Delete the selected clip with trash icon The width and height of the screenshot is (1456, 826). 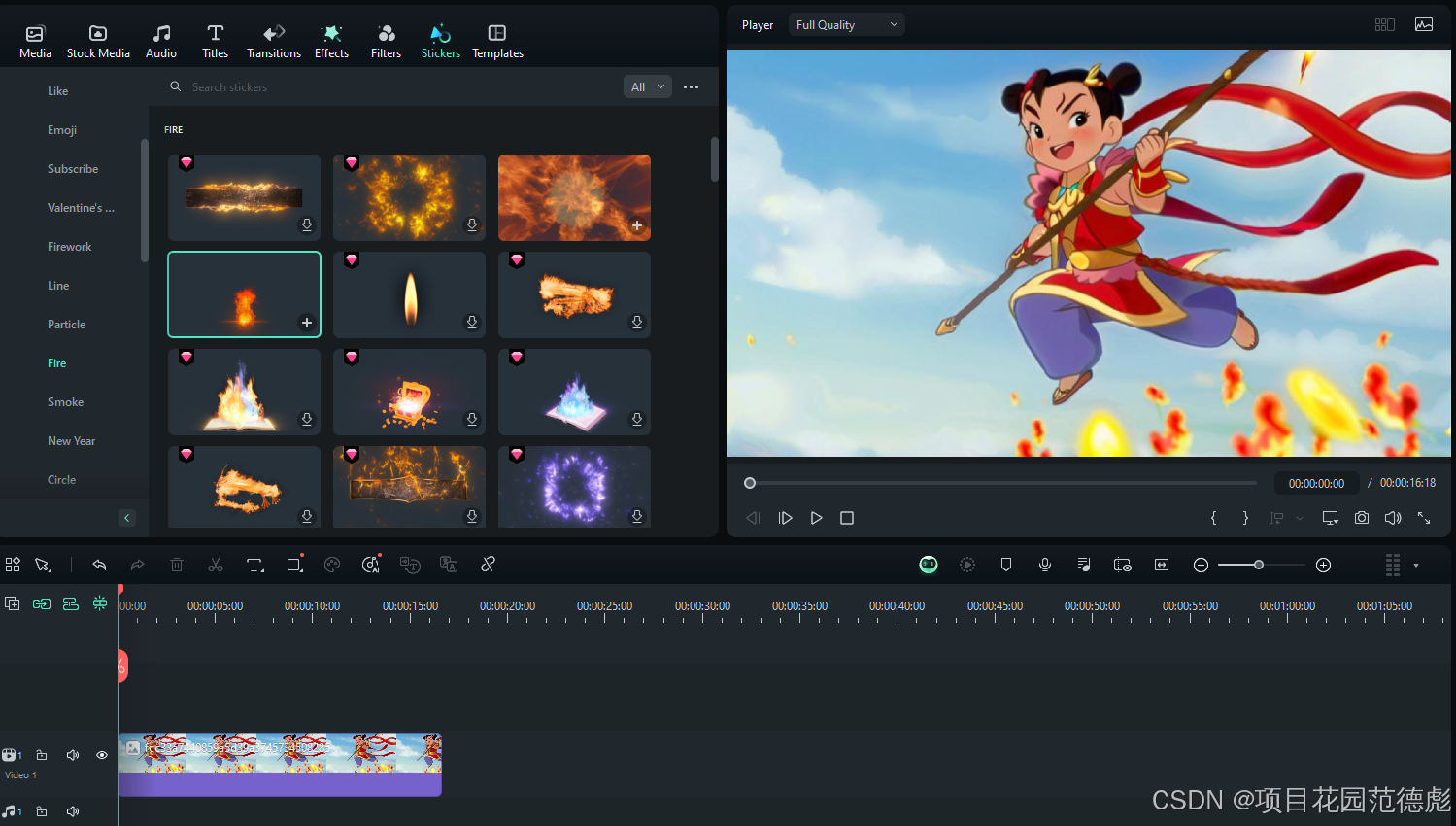click(x=177, y=565)
